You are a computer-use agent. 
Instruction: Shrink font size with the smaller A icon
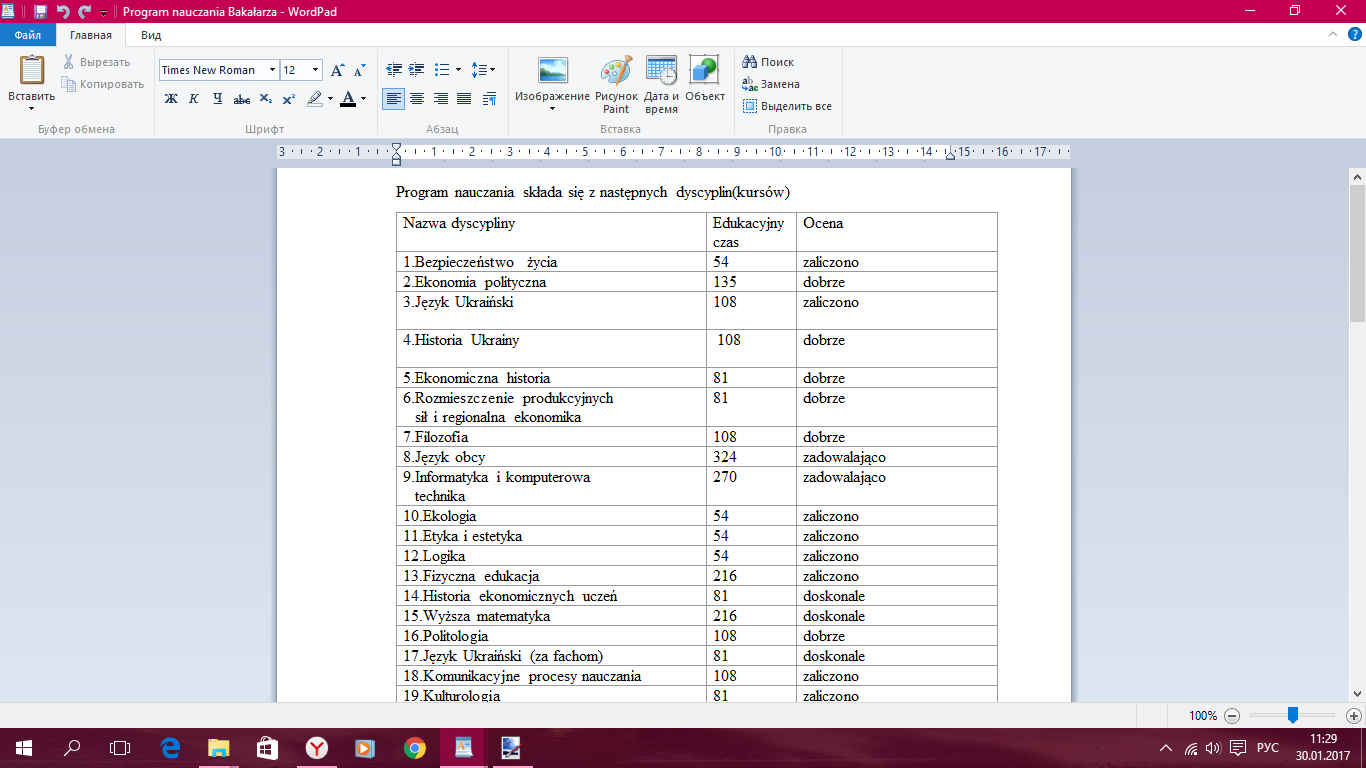tap(359, 70)
